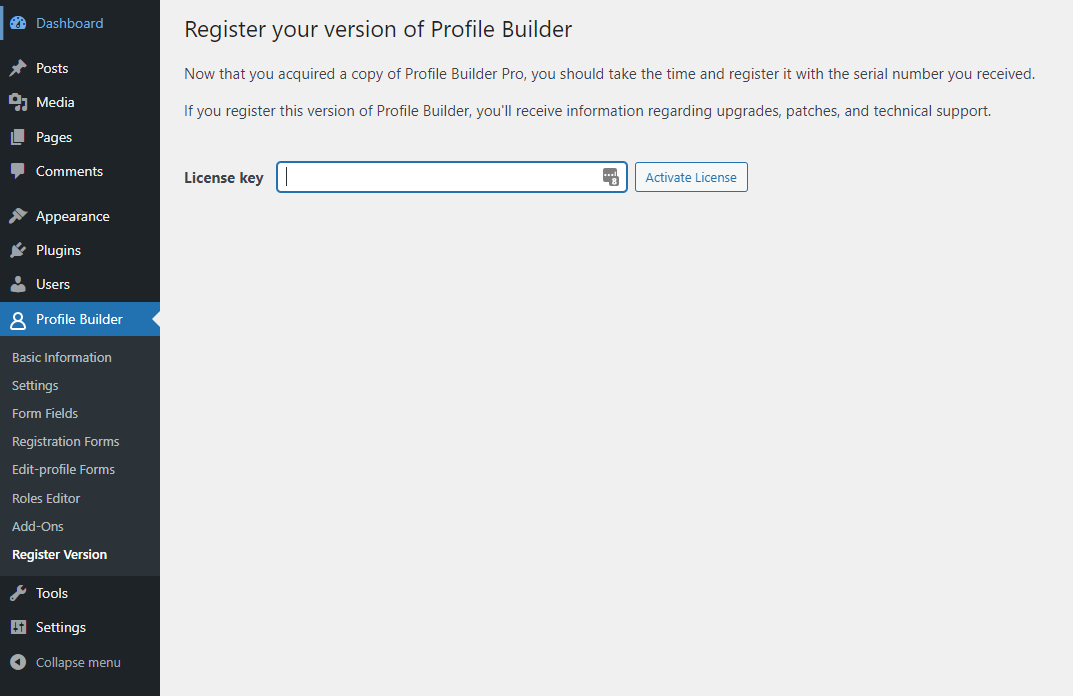Viewport: 1073px width, 696px height.
Task: Click the Posts pushpin icon
Action: pyautogui.click(x=18, y=68)
